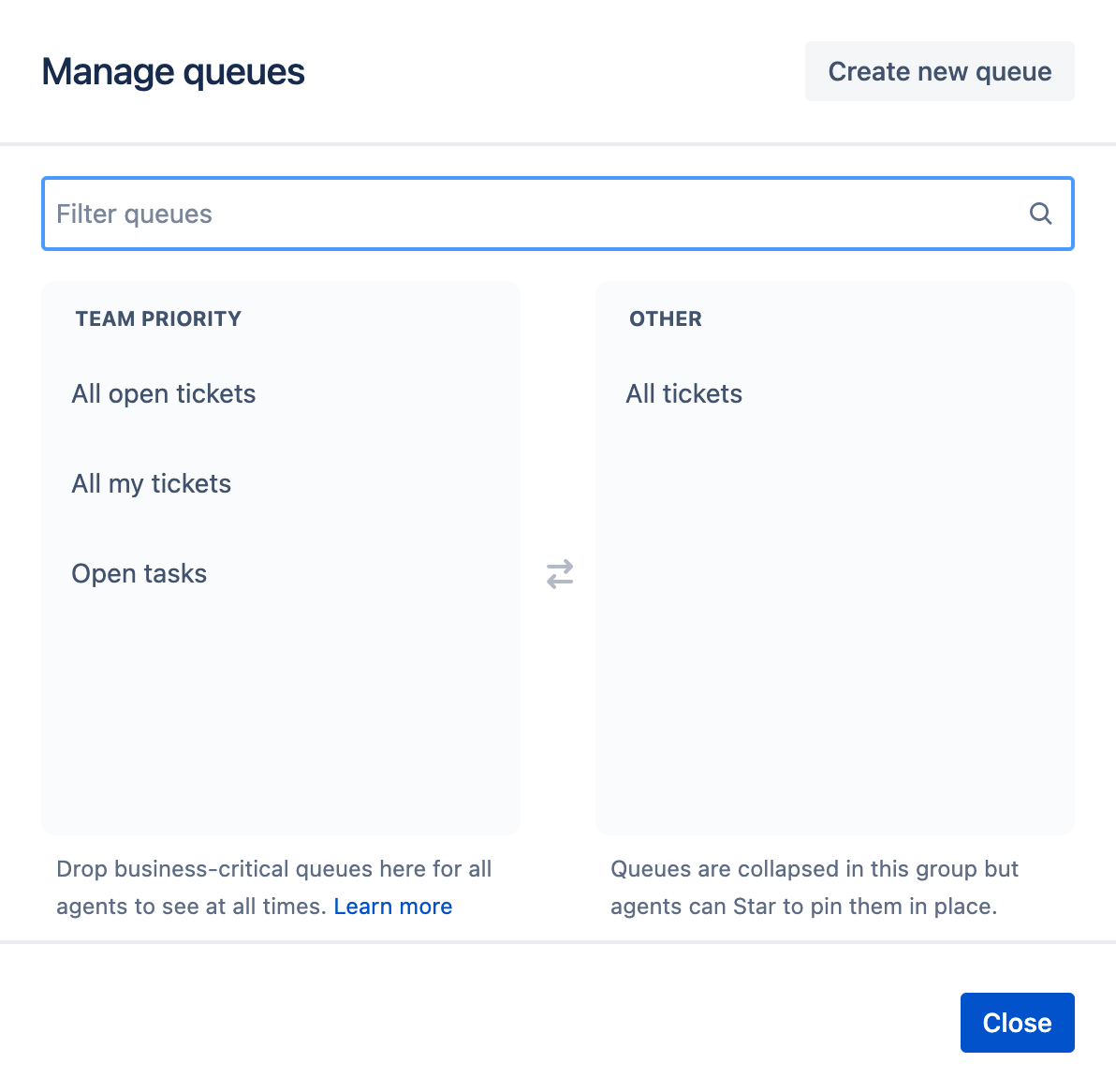Viewport: 1116px width, 1092px height.
Task: Click the search magnifier icon in filter field
Action: click(1040, 214)
